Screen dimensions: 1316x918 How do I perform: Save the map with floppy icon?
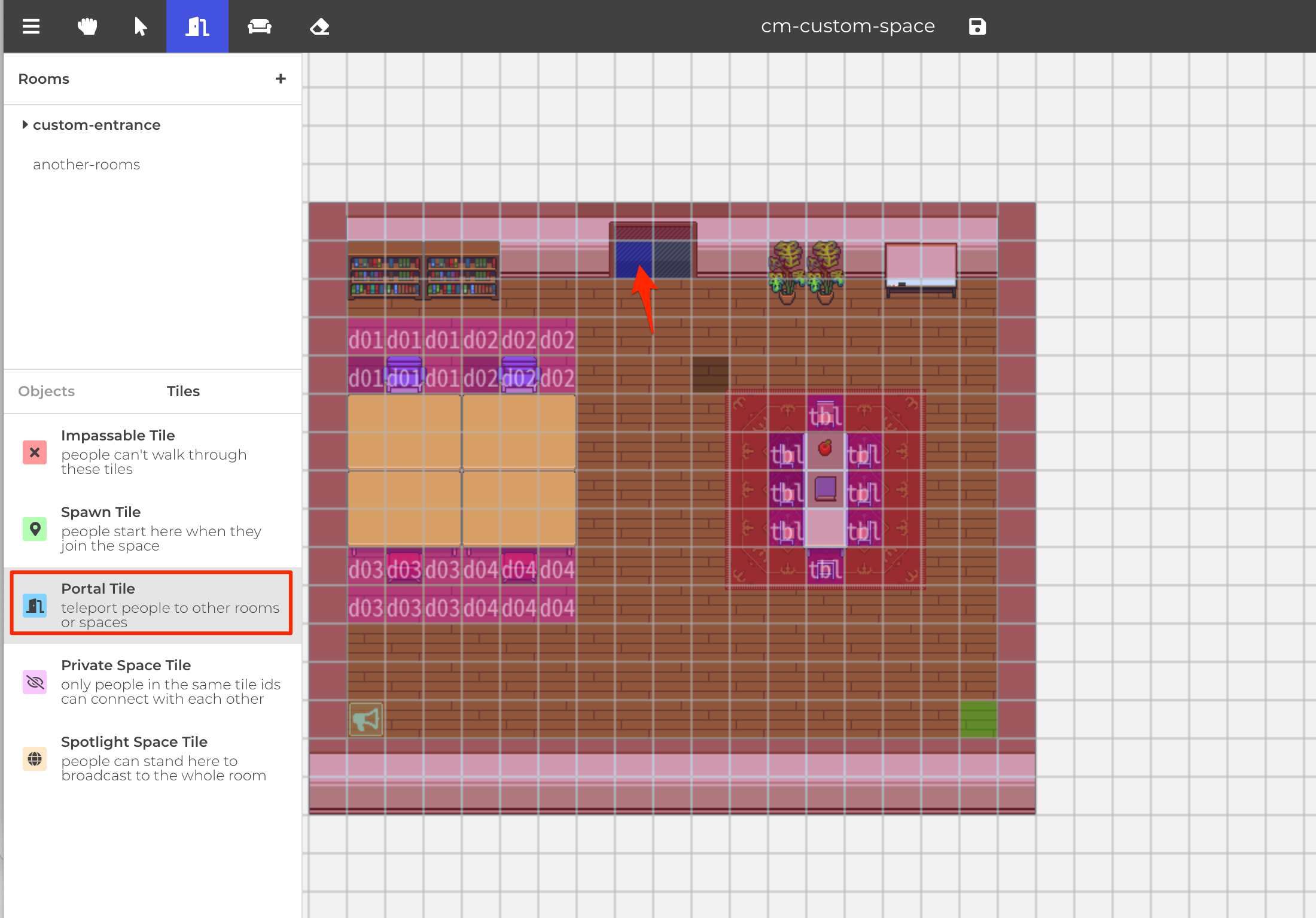tap(977, 26)
